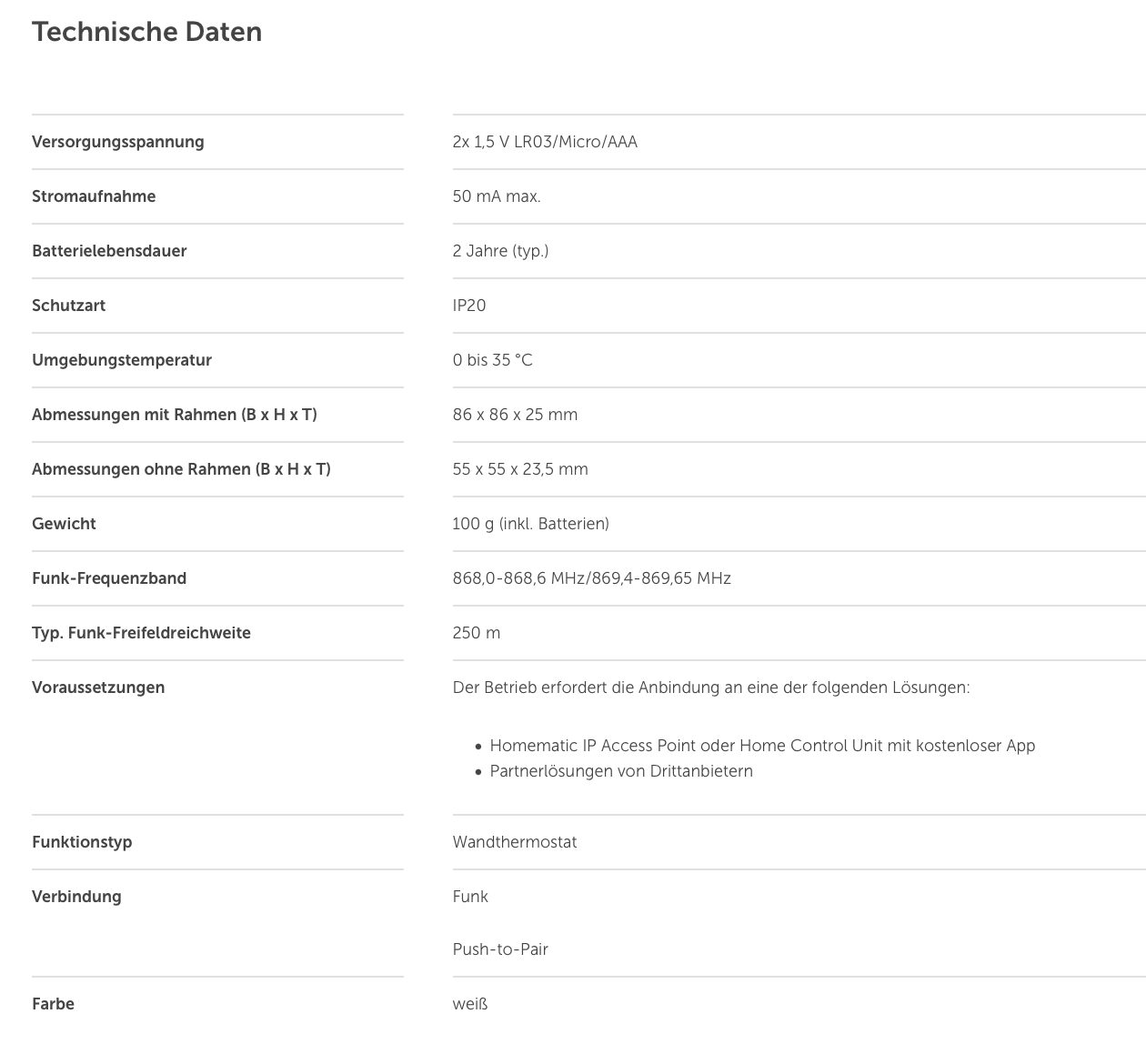Screen dimensions: 1146x1064
Task: Click the Homematic IP Access Point bullet text
Action: [x=762, y=746]
